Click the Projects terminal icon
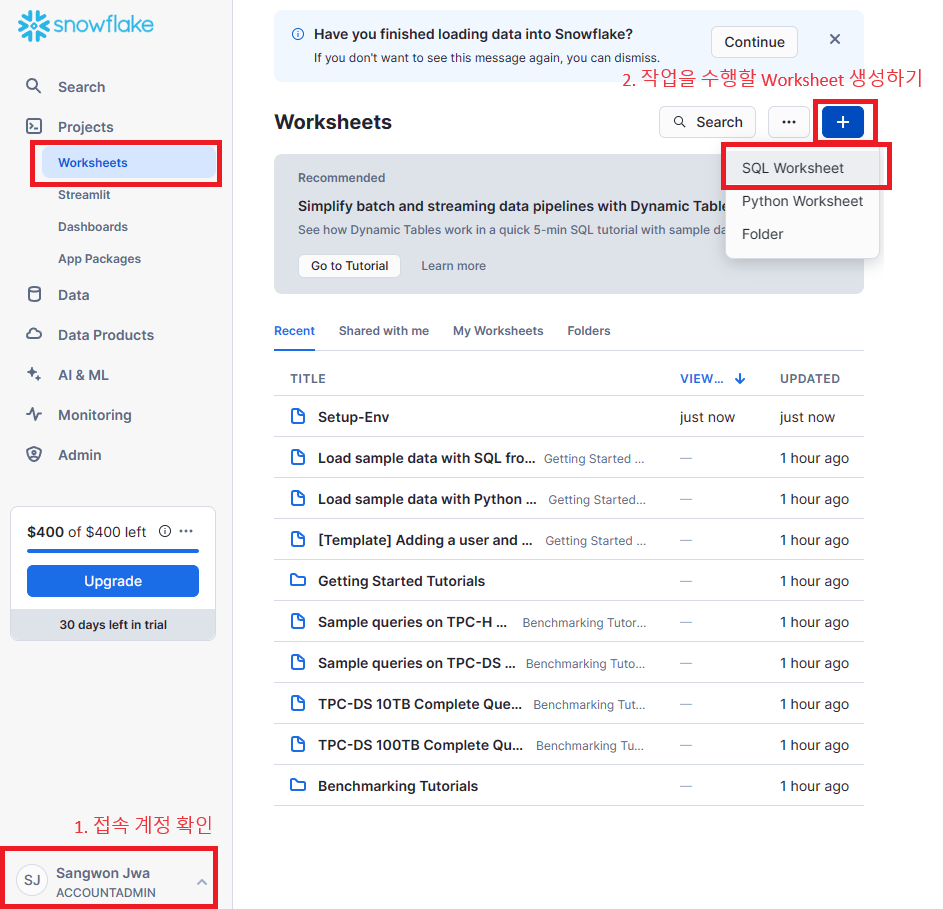 pyautogui.click(x=34, y=126)
